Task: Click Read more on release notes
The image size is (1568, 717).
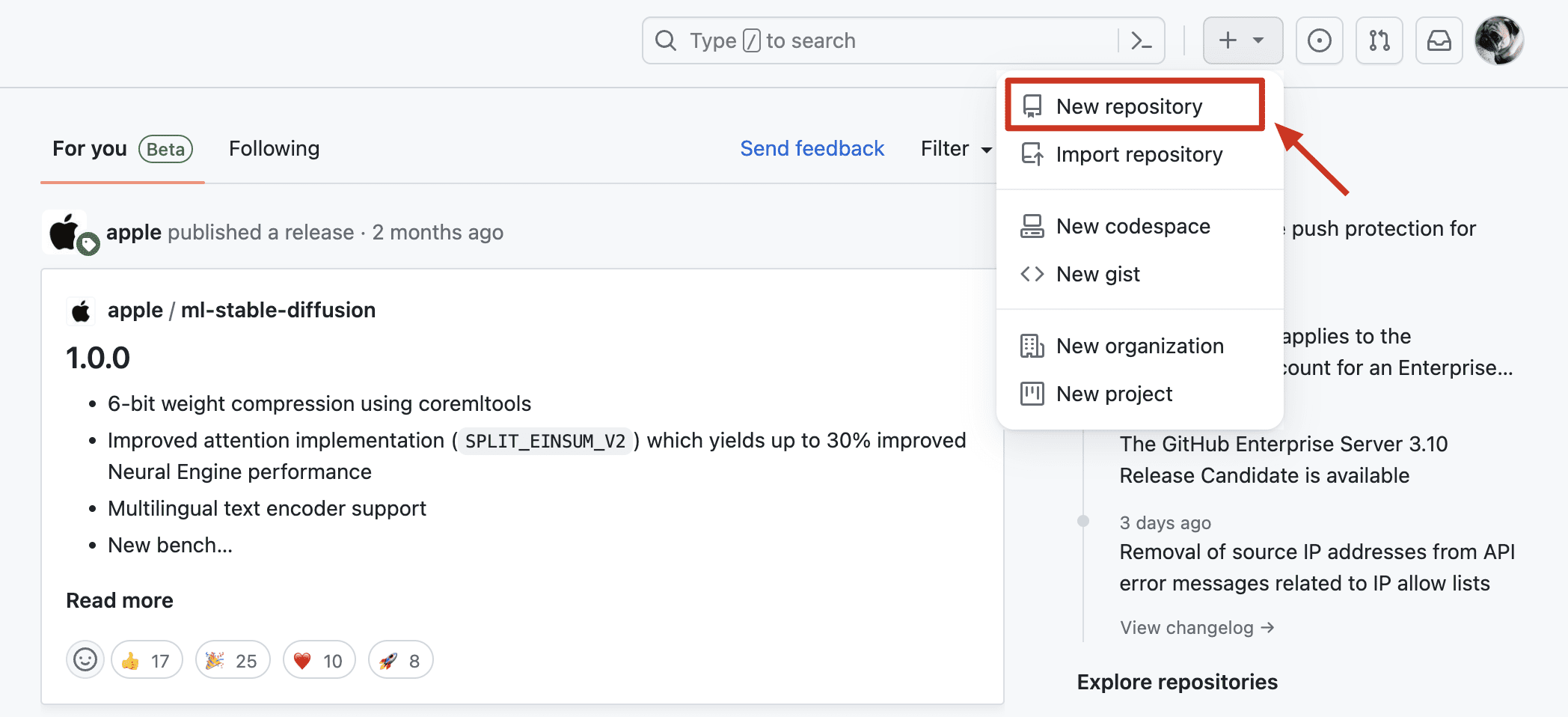Action: click(120, 601)
